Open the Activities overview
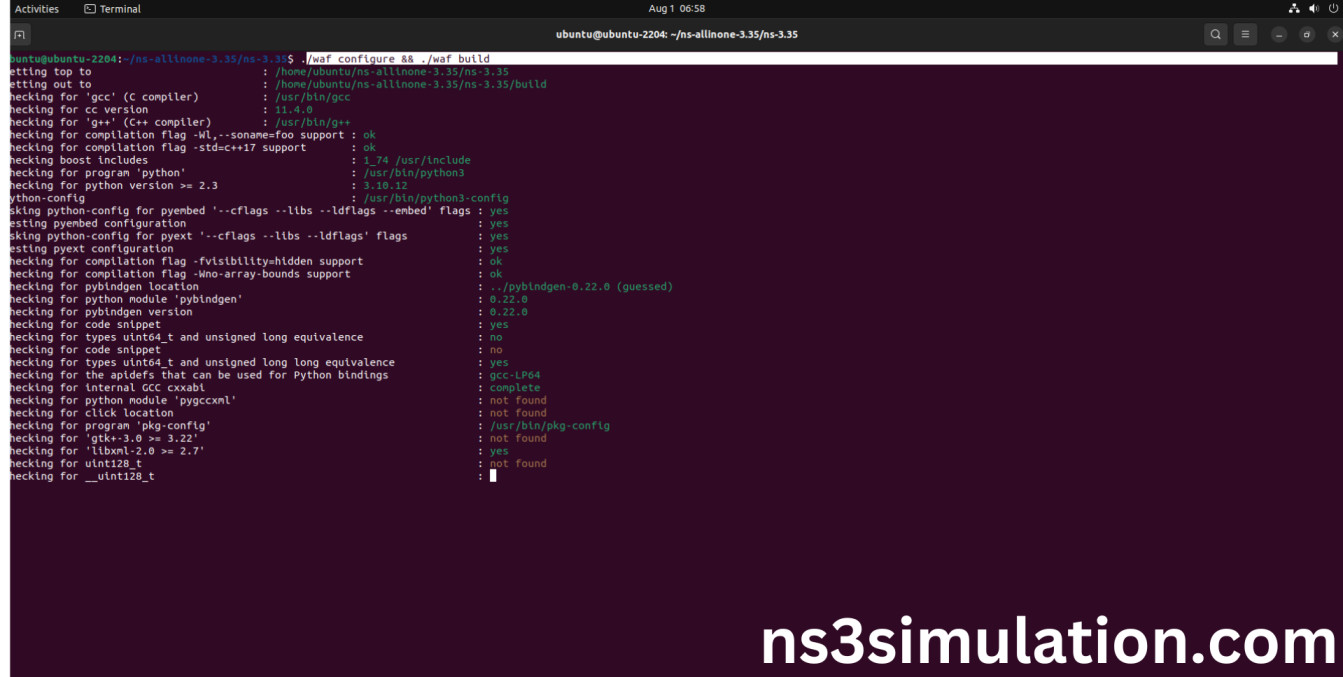 [x=37, y=8]
